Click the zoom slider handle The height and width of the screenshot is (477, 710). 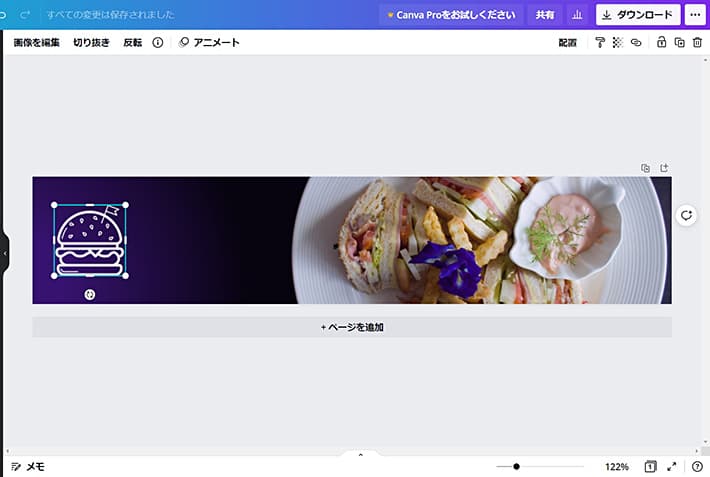pyautogui.click(x=516, y=467)
